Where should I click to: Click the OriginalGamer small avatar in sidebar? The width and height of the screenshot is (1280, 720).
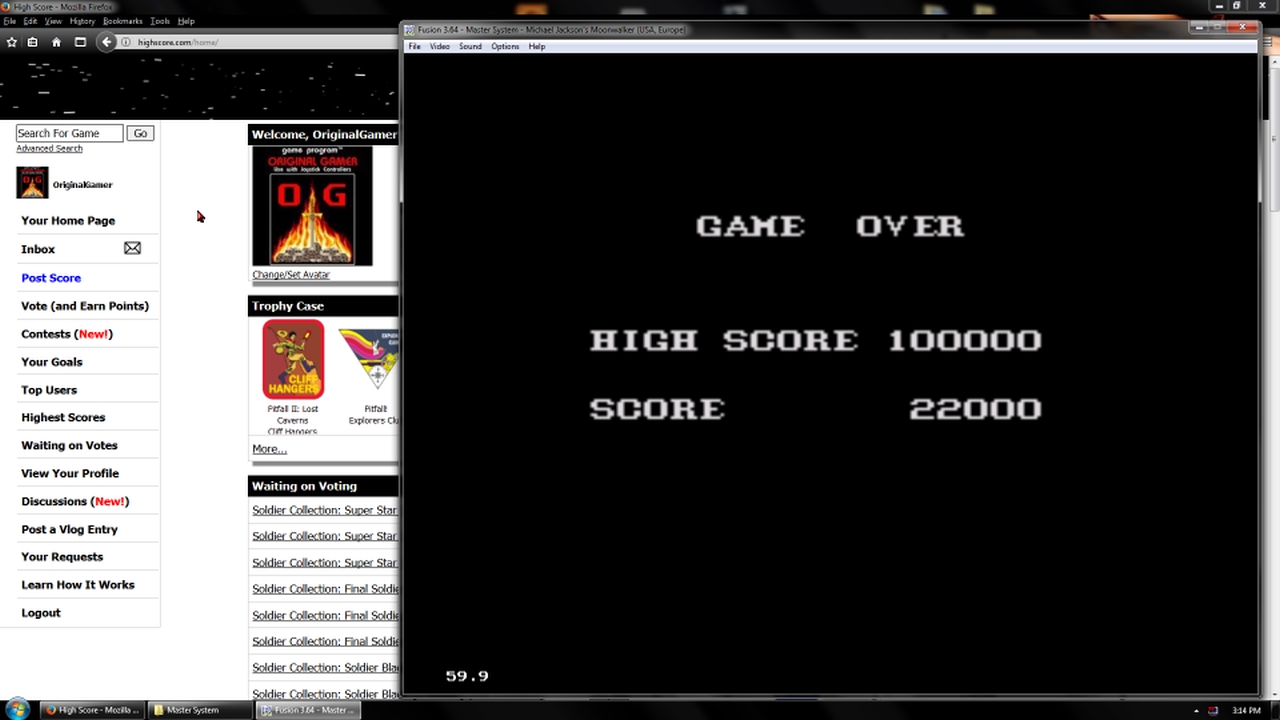coord(32,183)
